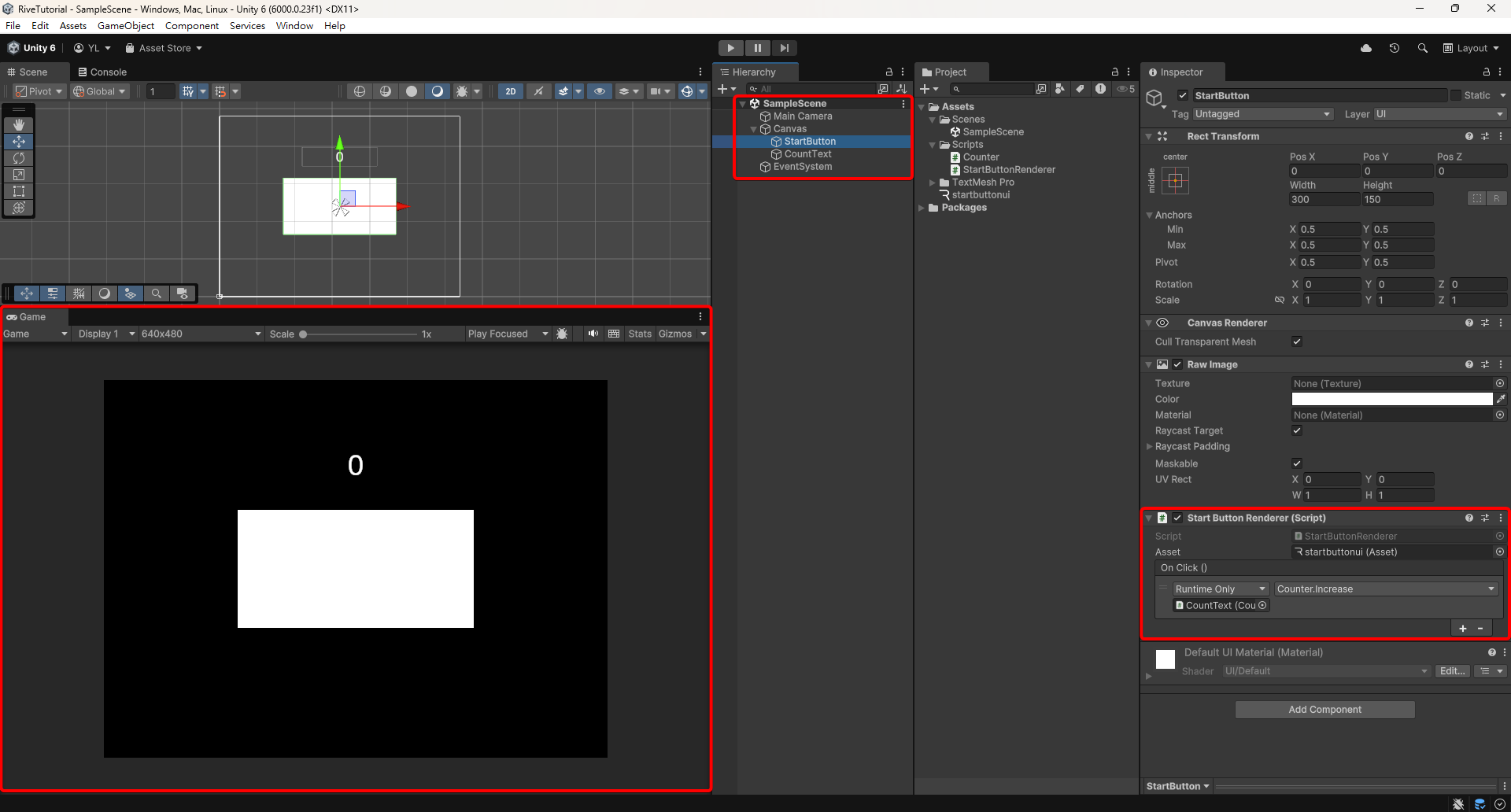This screenshot has height=812, width=1511.
Task: Toggle the 2D view mode button
Action: [510, 91]
